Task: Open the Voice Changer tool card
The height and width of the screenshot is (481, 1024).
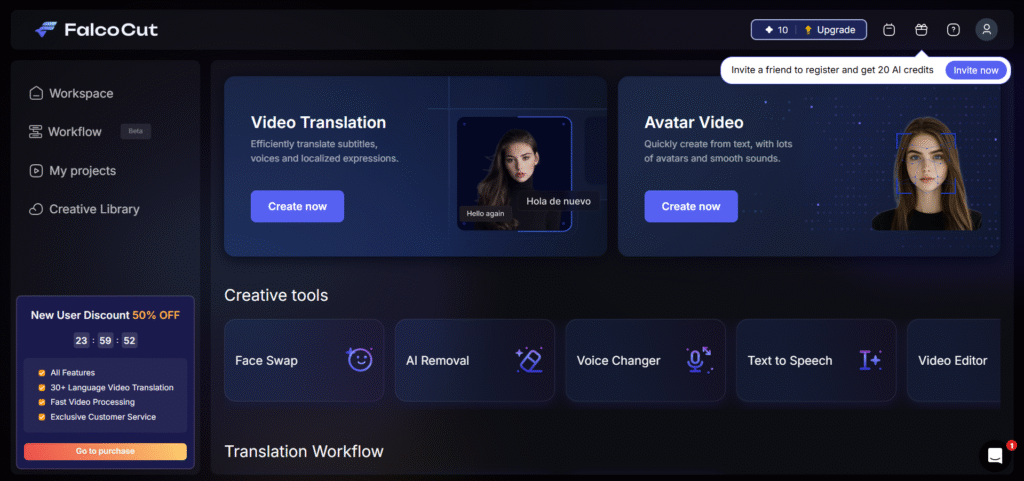Action: point(645,360)
